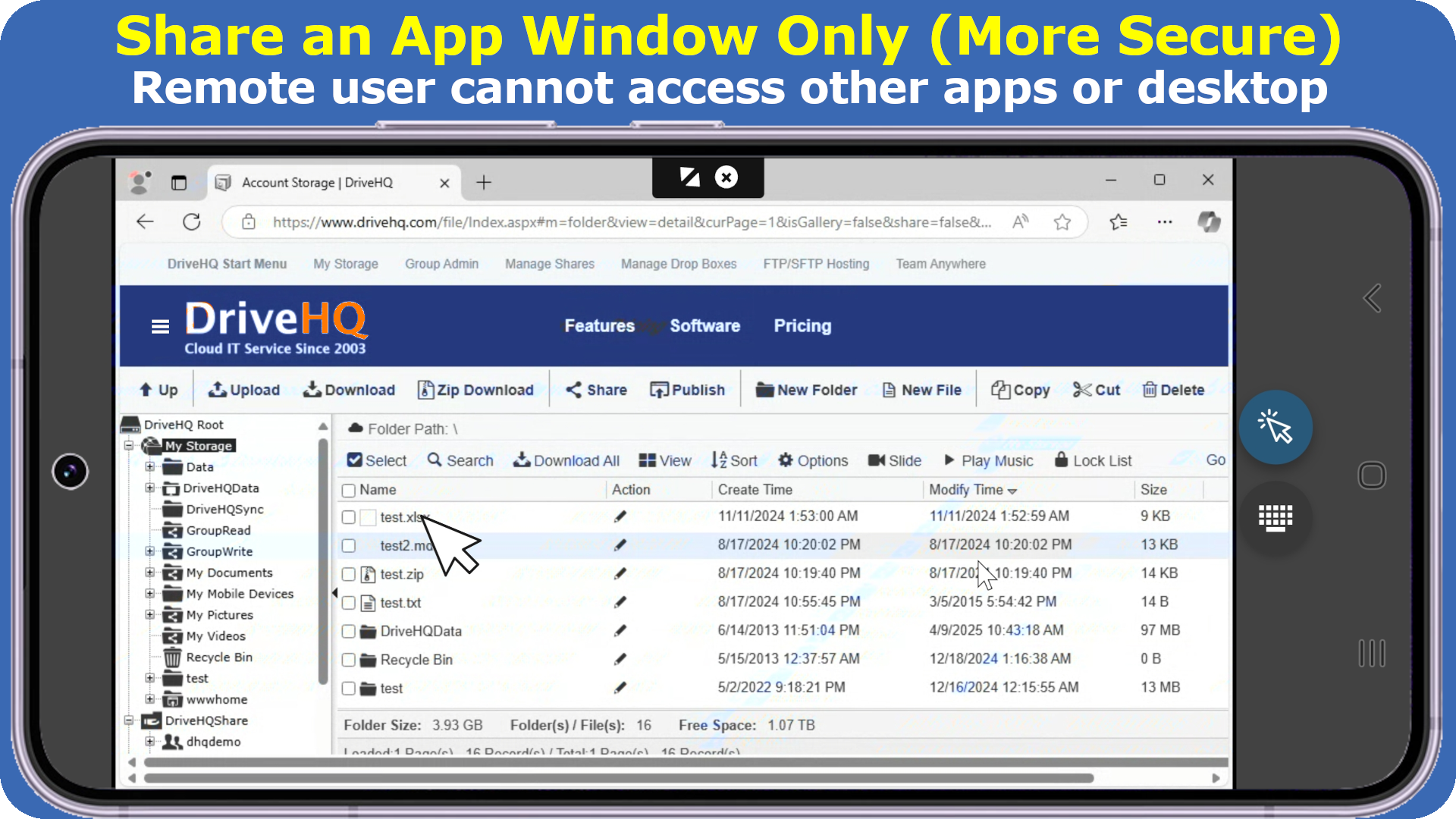Check the box next to test.txt
The image size is (1456, 819).
(349, 603)
